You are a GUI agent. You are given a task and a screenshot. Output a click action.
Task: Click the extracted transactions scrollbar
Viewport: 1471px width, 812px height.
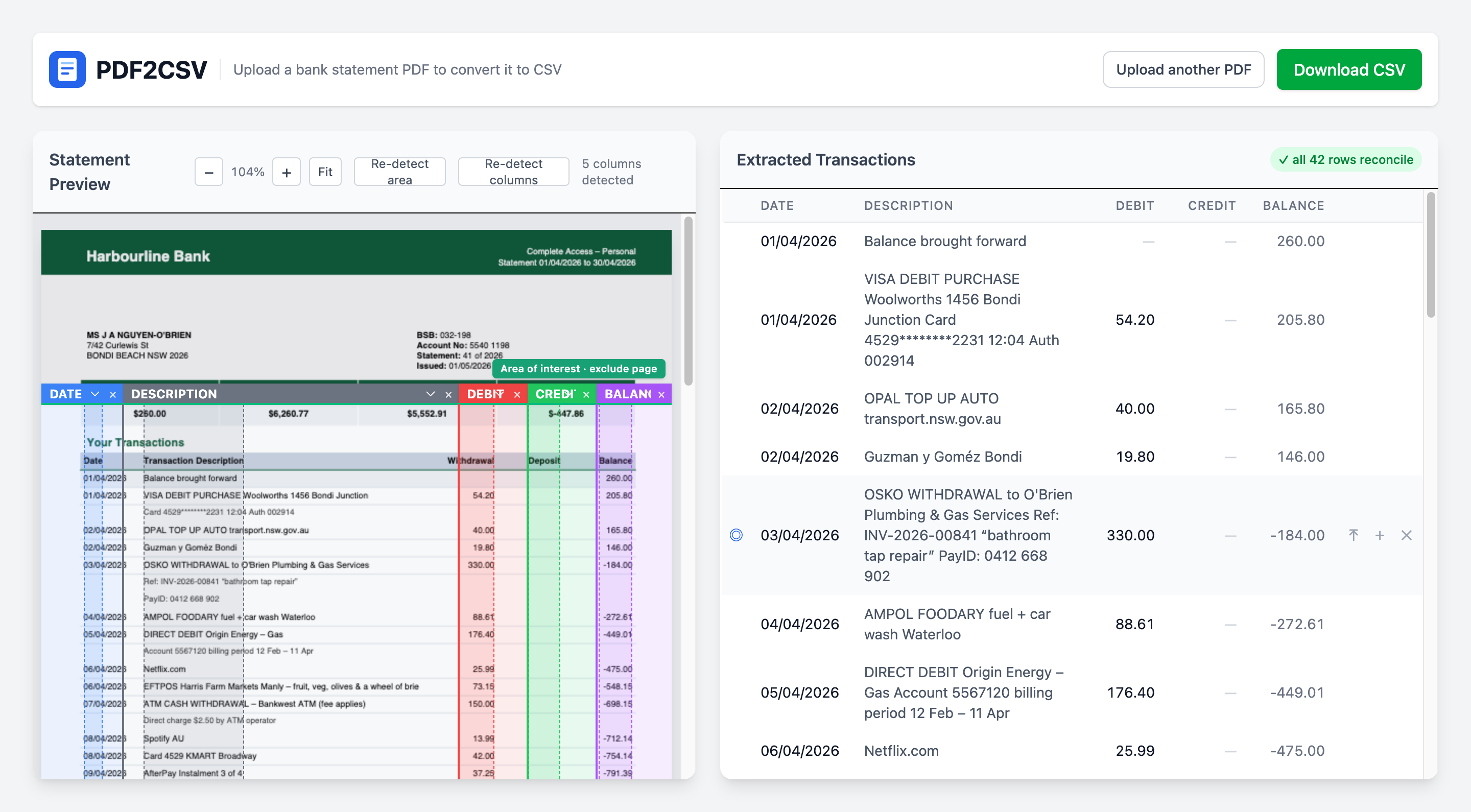point(1430,255)
